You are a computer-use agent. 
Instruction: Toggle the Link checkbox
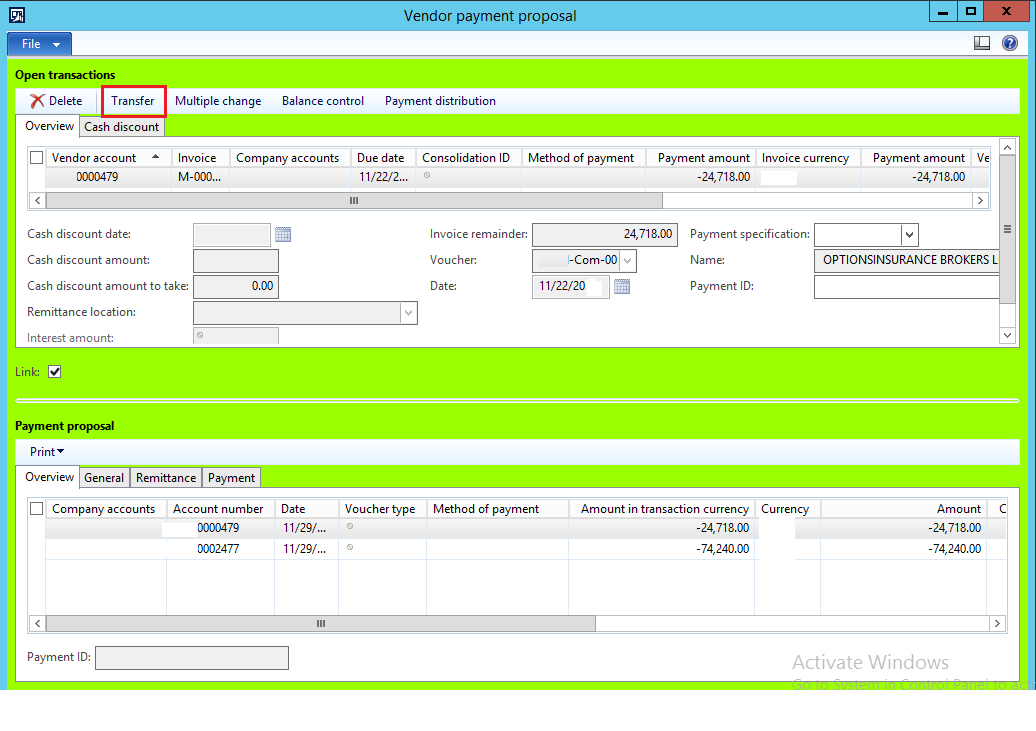pyautogui.click(x=55, y=371)
